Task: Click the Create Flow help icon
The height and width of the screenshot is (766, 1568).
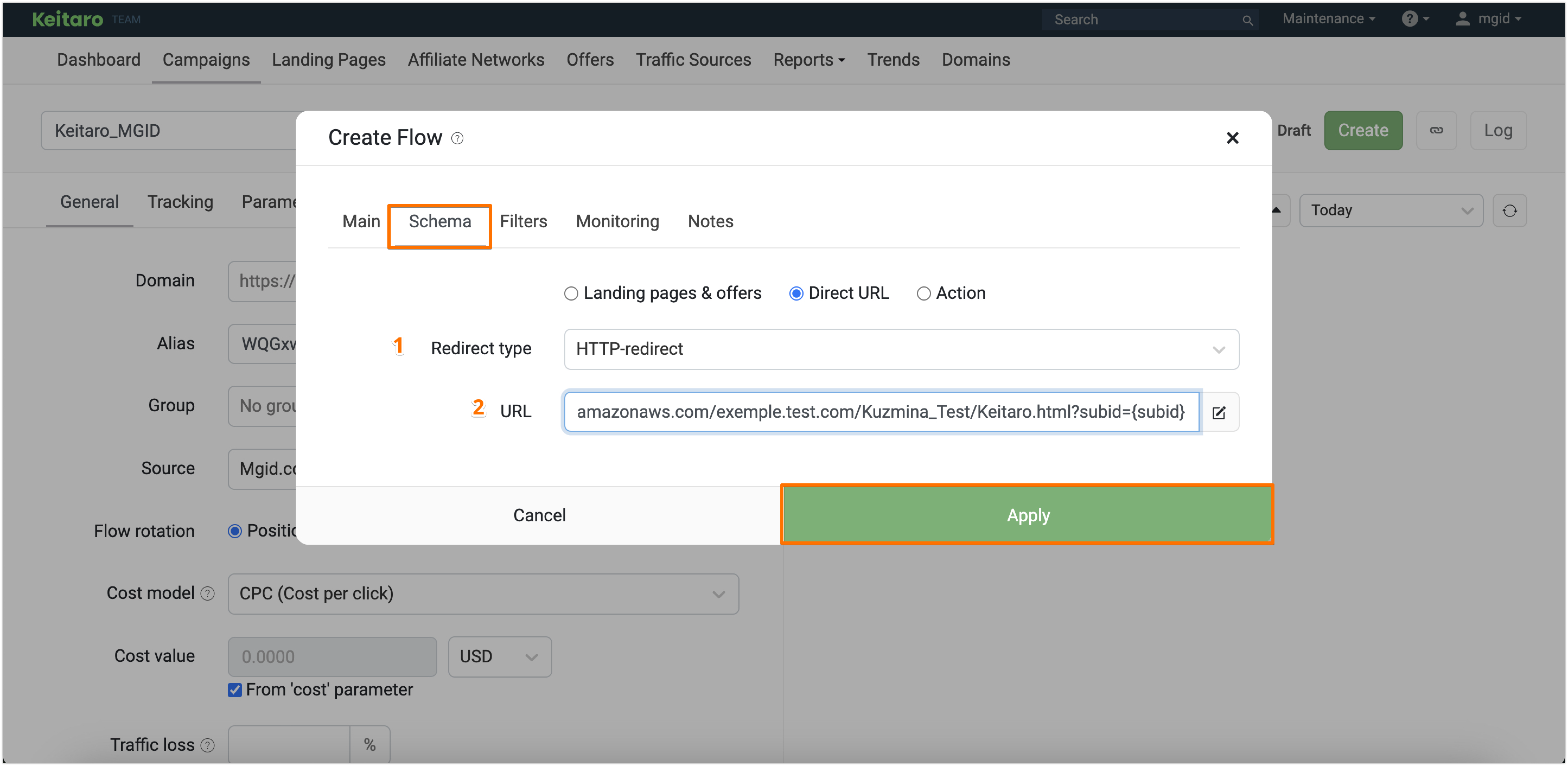Action: [457, 138]
